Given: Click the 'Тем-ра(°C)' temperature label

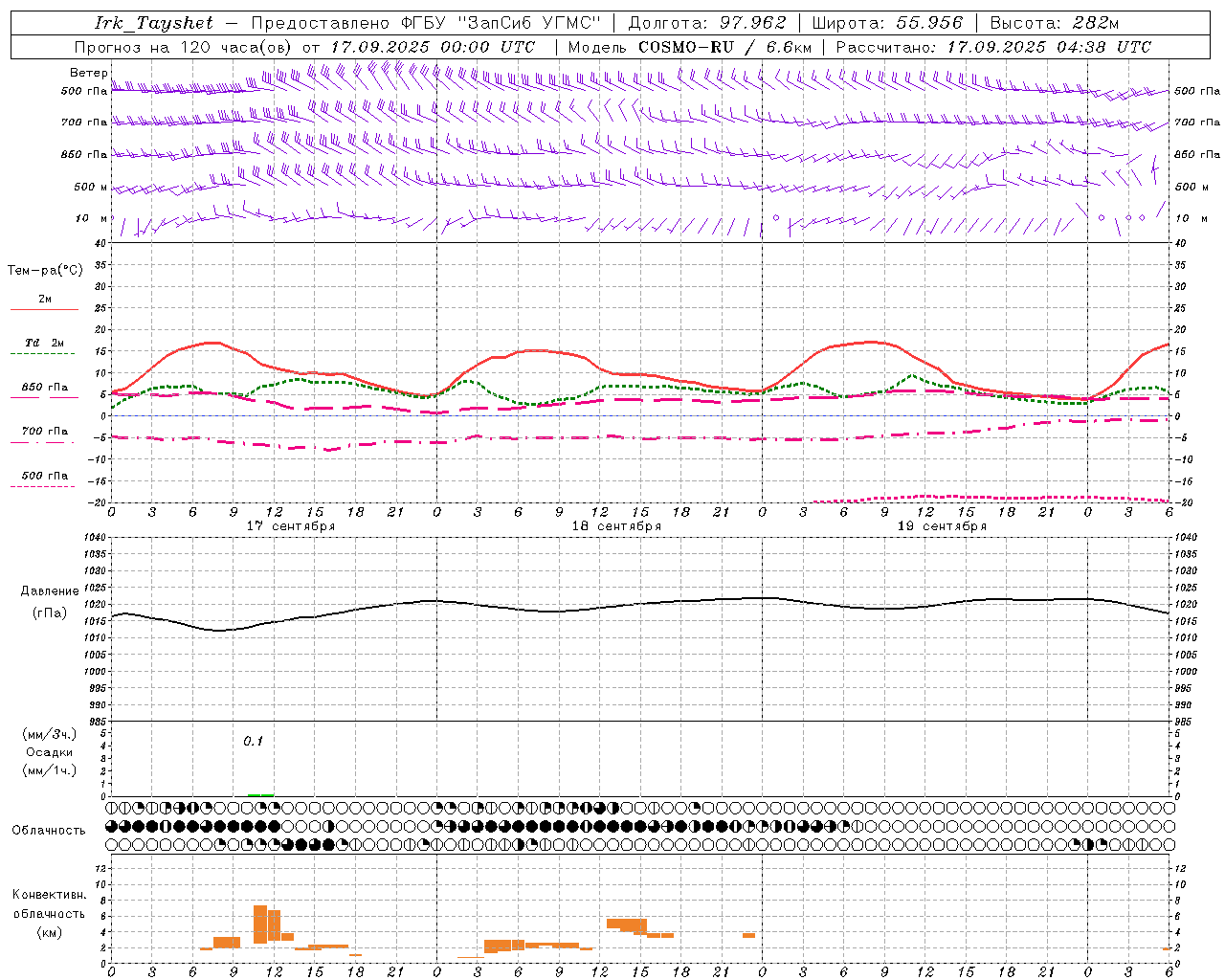Looking at the screenshot, I should point(45,271).
